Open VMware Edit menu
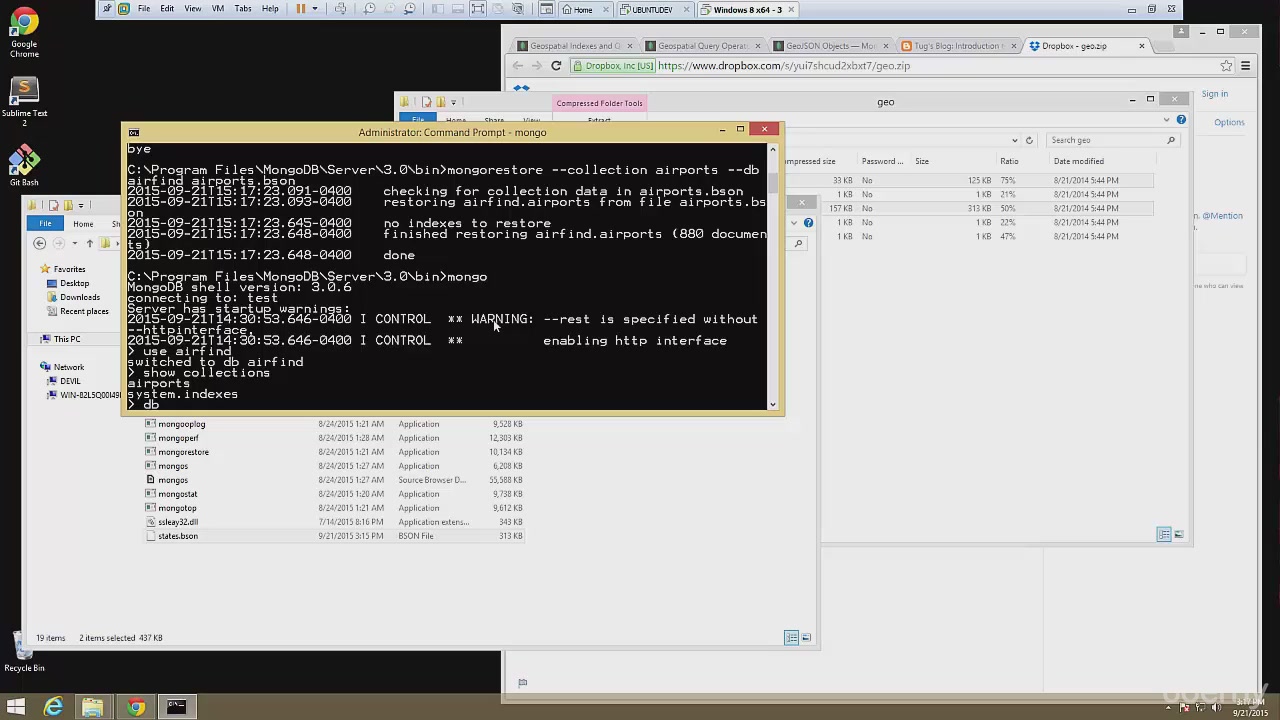Image resolution: width=1280 pixels, height=720 pixels. pos(167,9)
